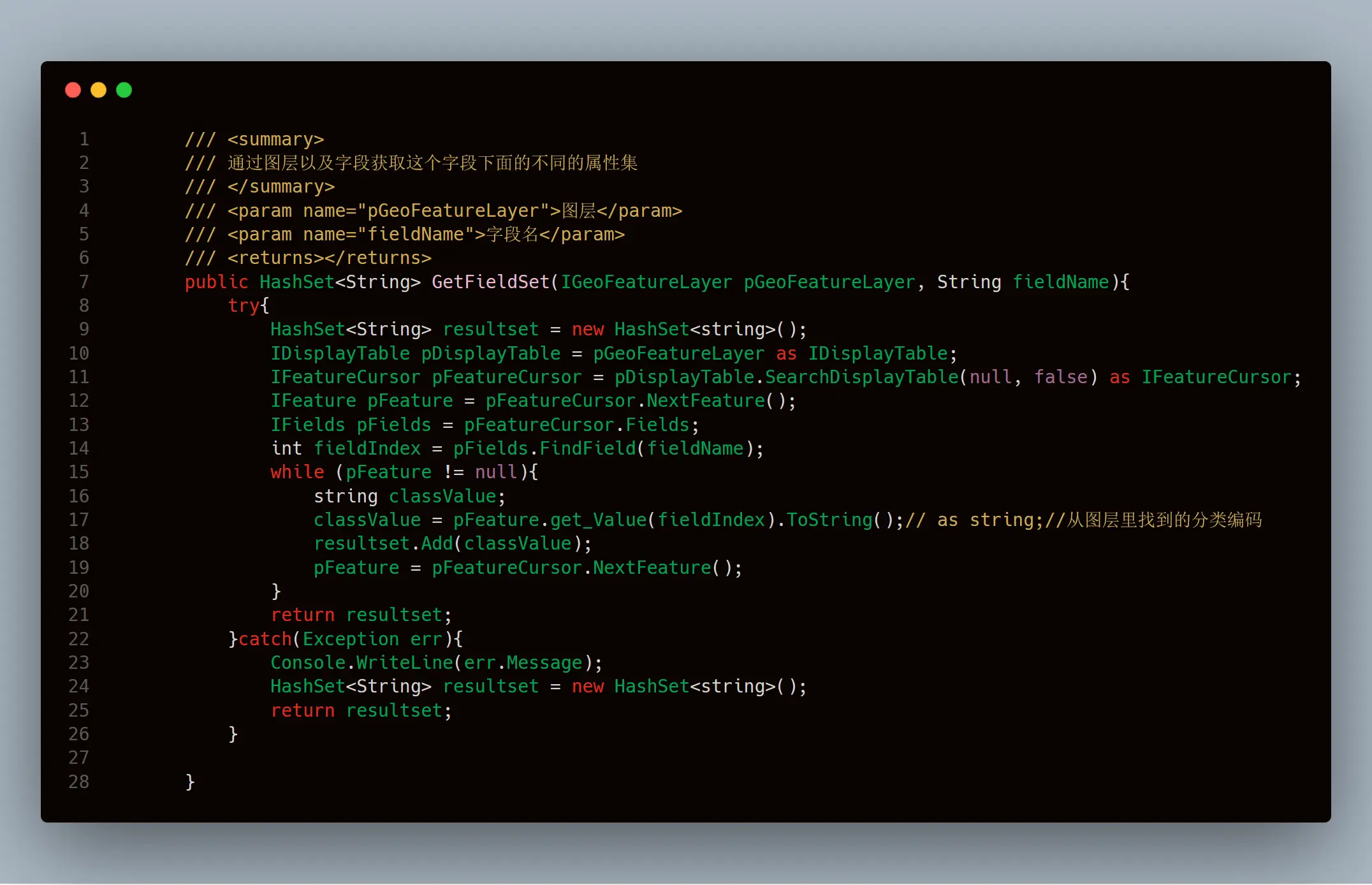Click the FindField method on line 14
This screenshot has height=885, width=1372.
coord(587,448)
